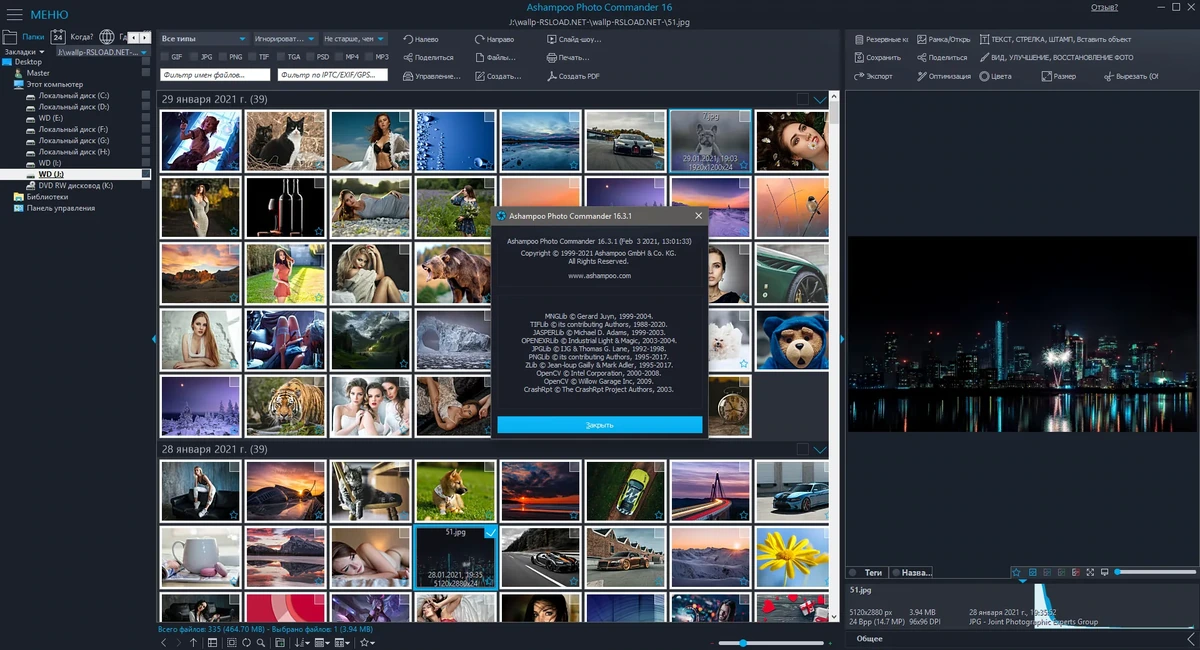Click Поделиться in the editor toolbar
This screenshot has width=1200, height=650.
tap(941, 57)
